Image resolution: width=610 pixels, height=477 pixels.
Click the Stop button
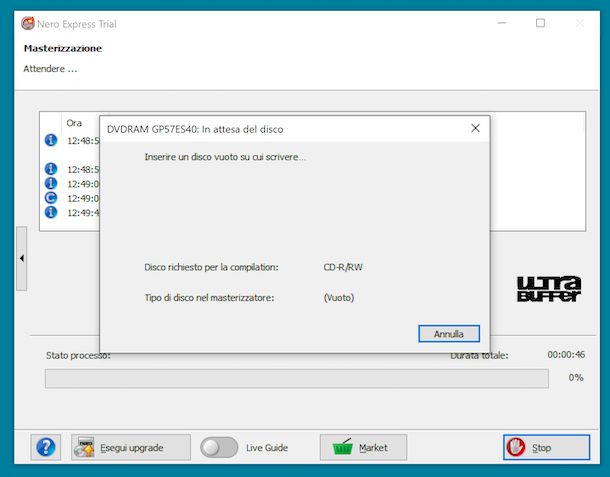546,447
